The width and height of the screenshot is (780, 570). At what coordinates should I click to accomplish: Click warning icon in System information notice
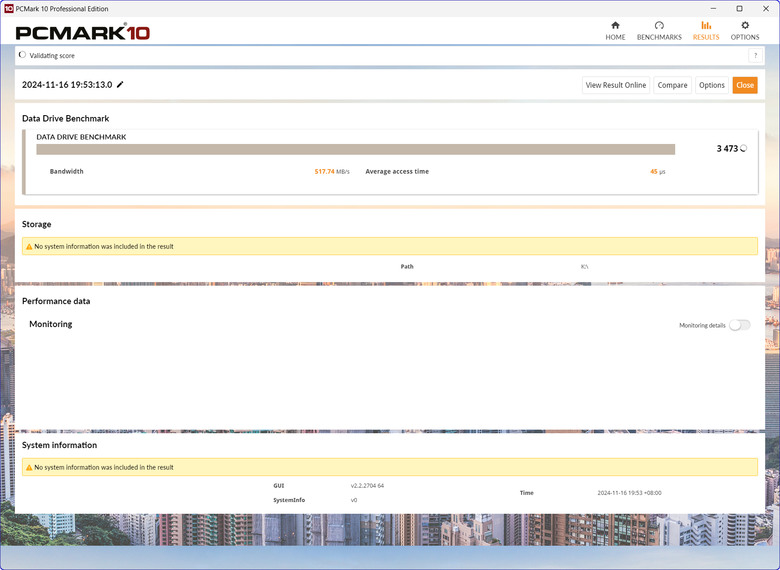coord(29,468)
